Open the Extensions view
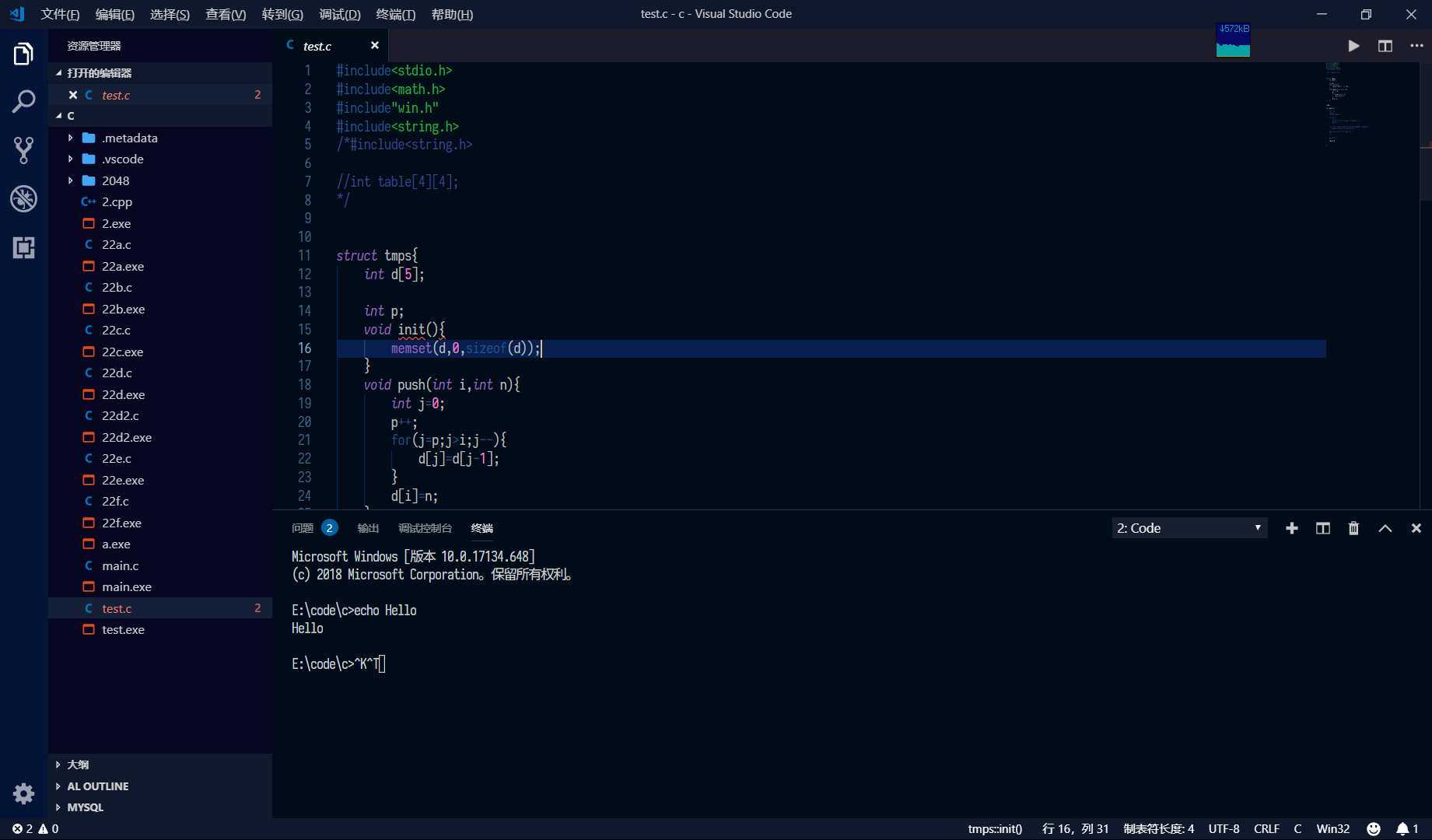The image size is (1432, 840). tap(23, 248)
